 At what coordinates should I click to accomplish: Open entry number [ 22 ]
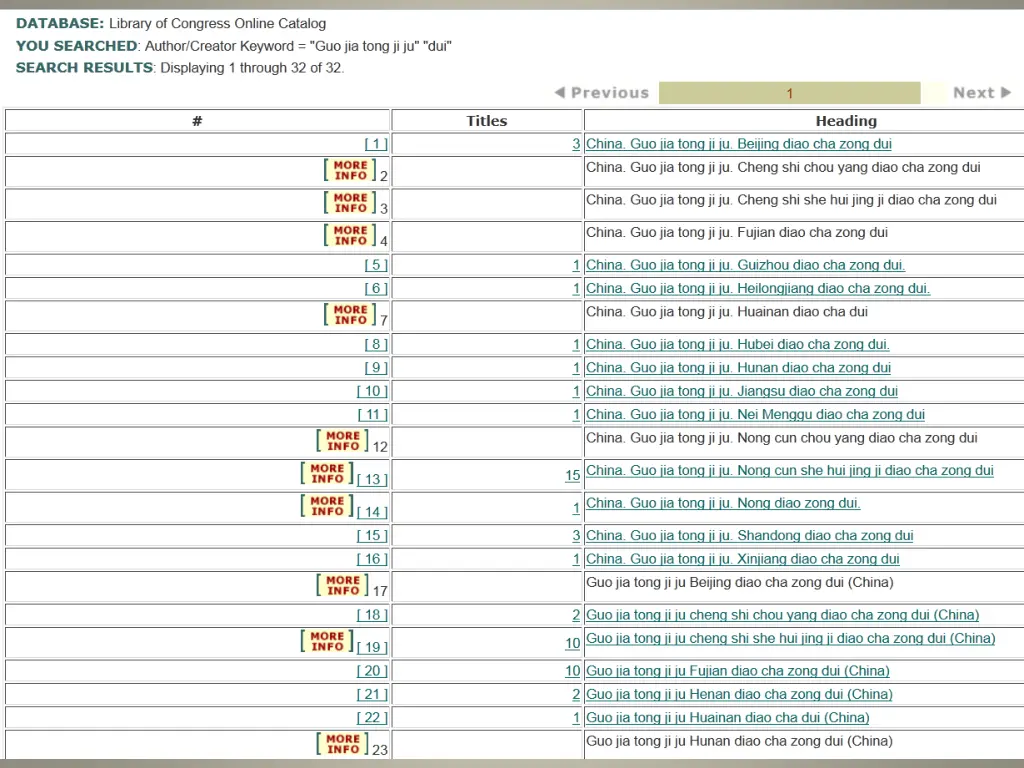coord(372,718)
